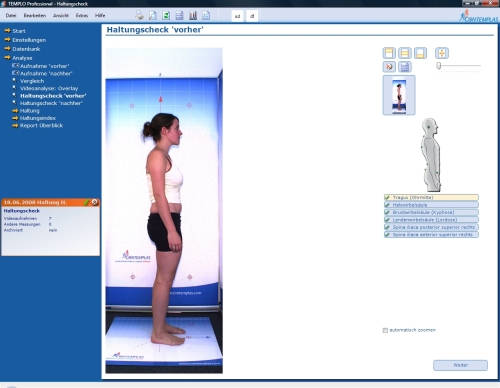This screenshot has height=388, width=500.
Task: Enable 'automatisch zoomen' checkbox
Action: point(385,330)
